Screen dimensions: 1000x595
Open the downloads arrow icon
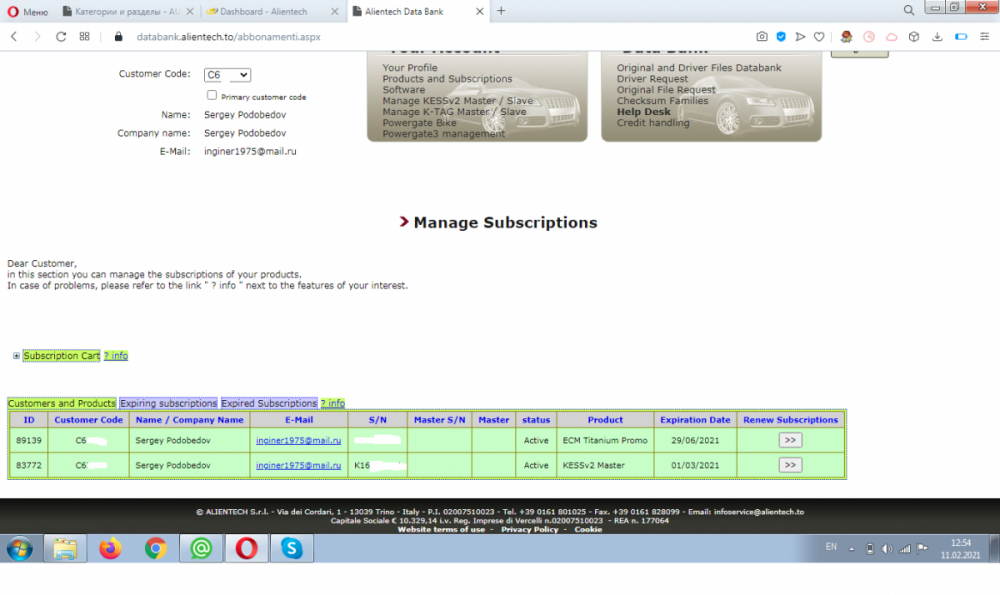(x=937, y=36)
